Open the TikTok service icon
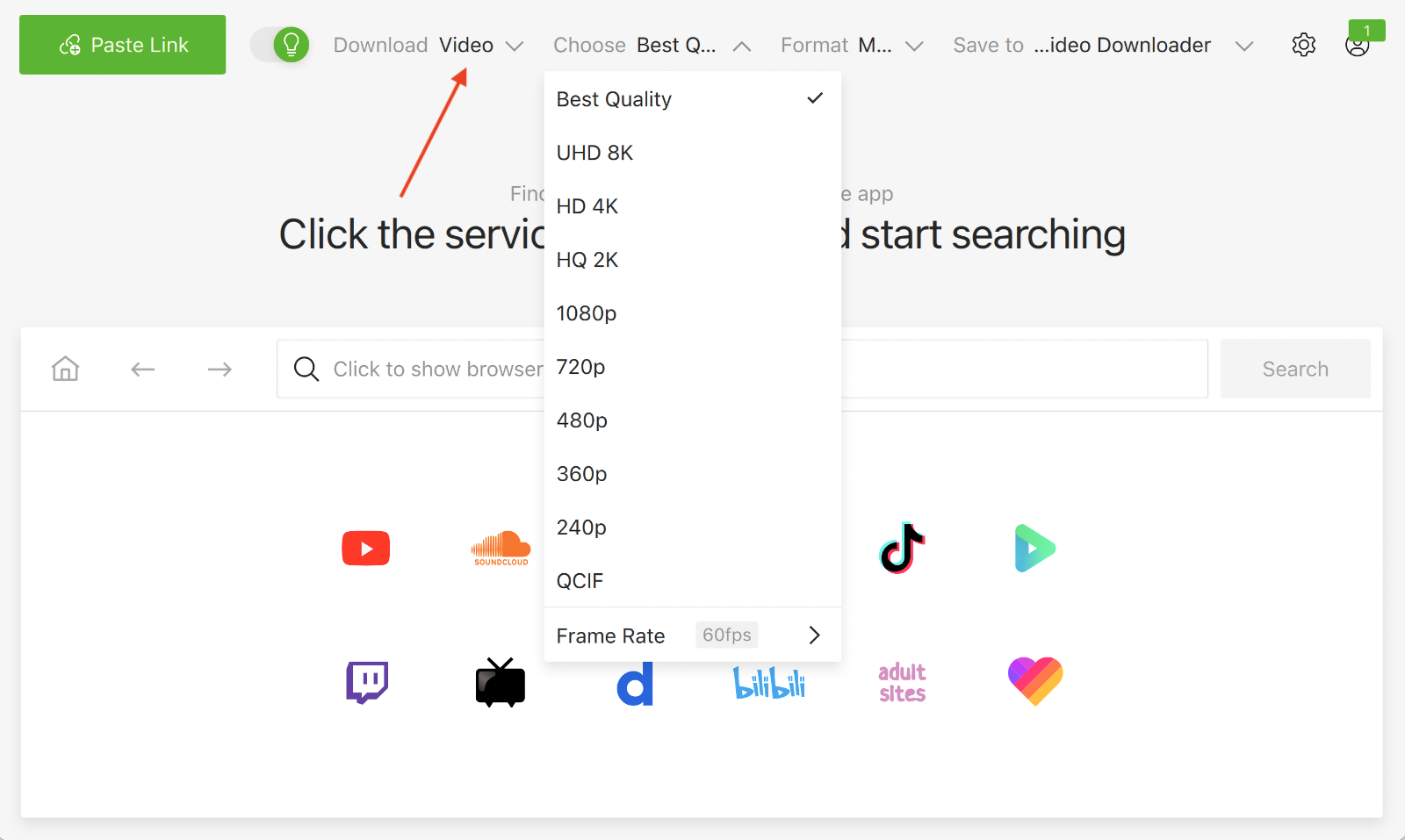Screen dimensions: 1405x840 tap(902, 549)
